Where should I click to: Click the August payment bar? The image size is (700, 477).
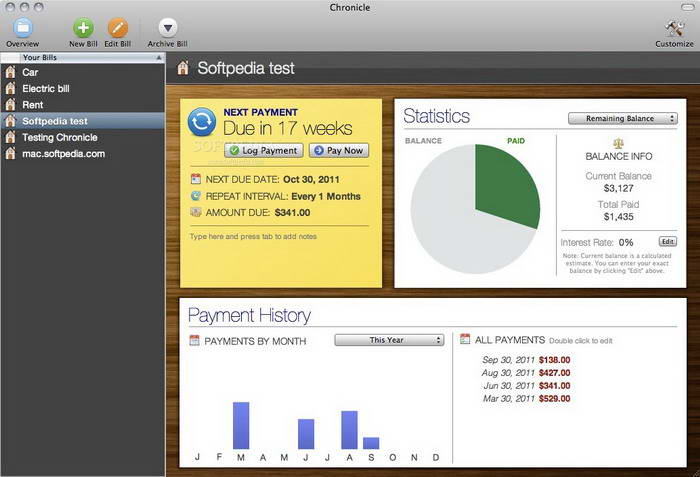coord(349,430)
